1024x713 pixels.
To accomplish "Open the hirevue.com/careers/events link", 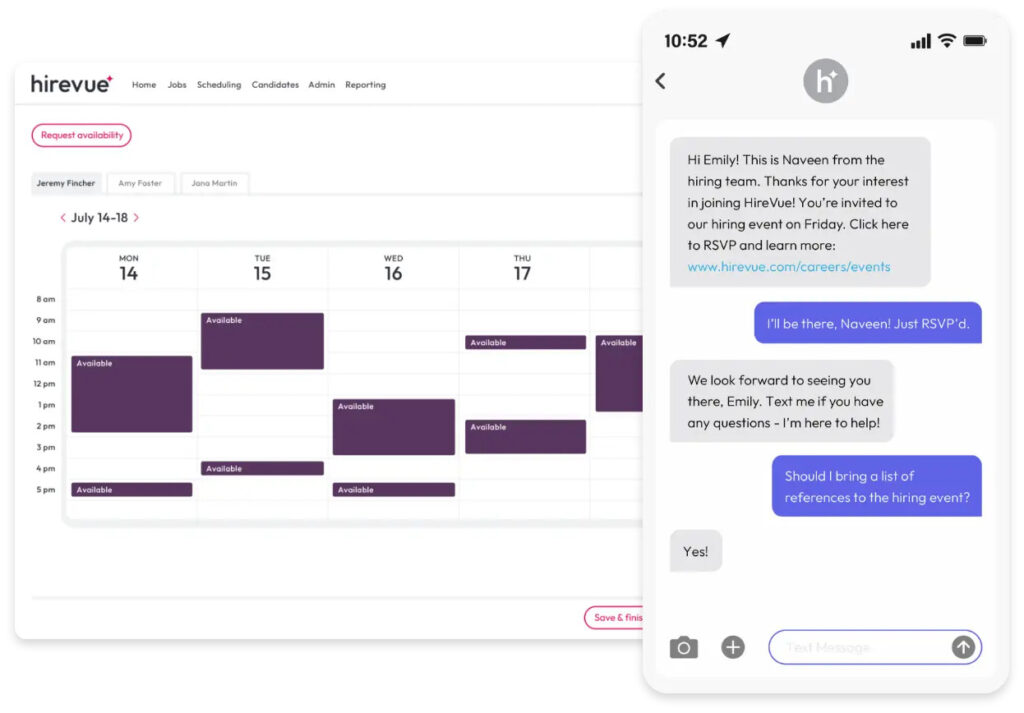I will (788, 267).
